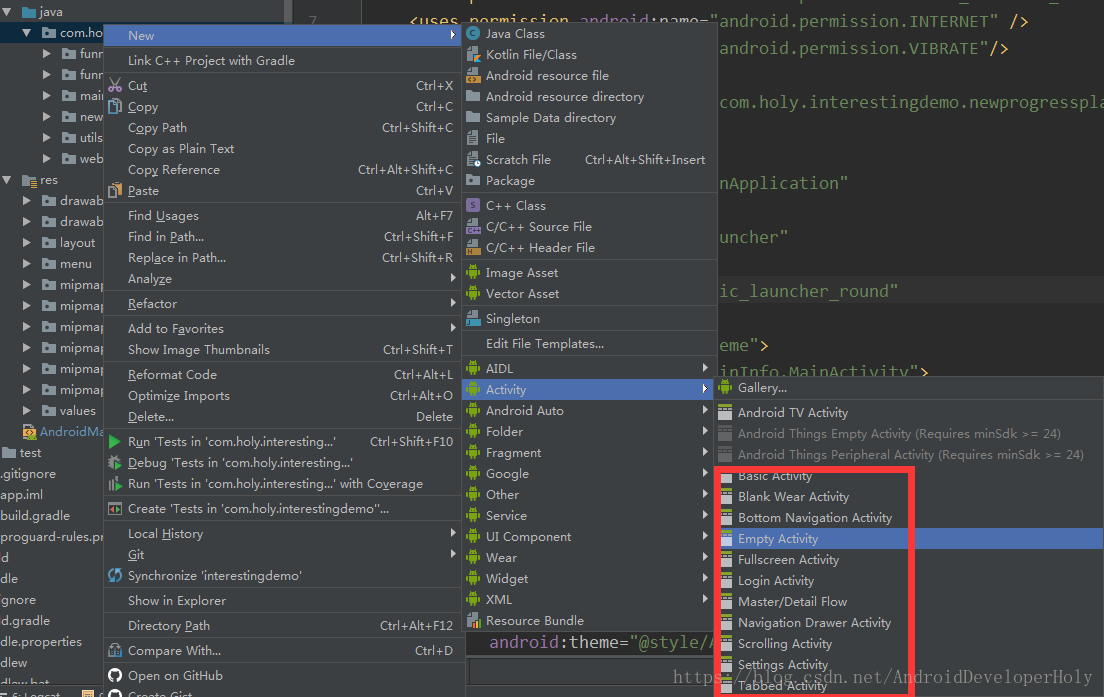The width and height of the screenshot is (1104, 697).
Task: Choose Scrolling Activity template
Action: coord(909,644)
